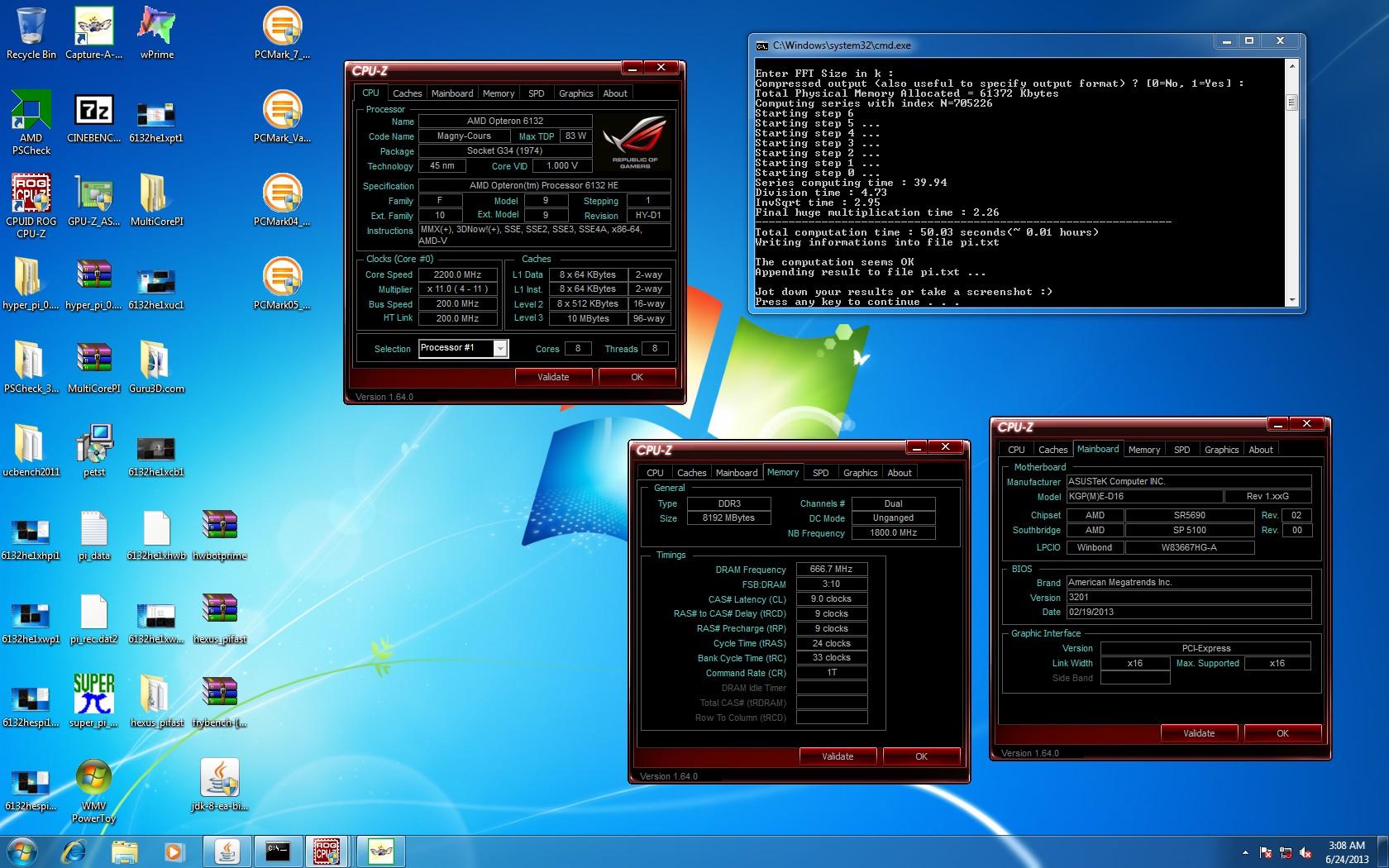Click the Core Speed value 2200.0 MHz
This screenshot has width=1389, height=868.
(x=458, y=274)
